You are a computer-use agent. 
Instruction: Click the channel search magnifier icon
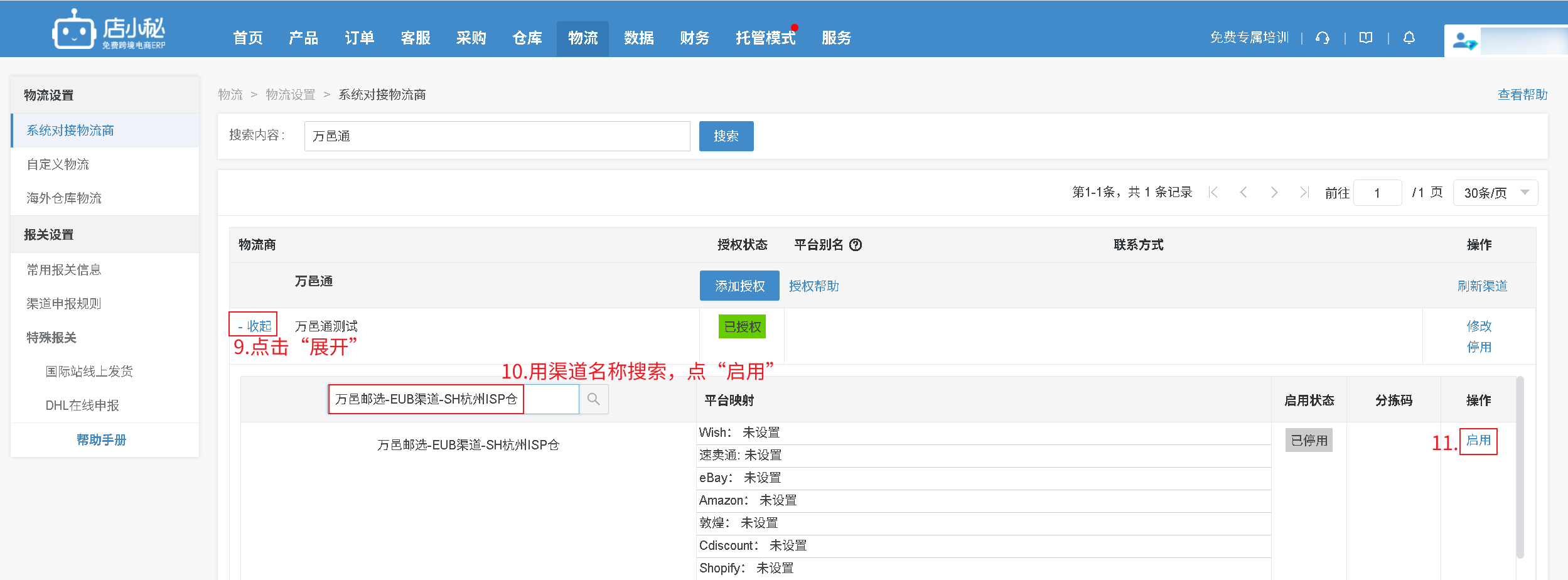pos(593,399)
